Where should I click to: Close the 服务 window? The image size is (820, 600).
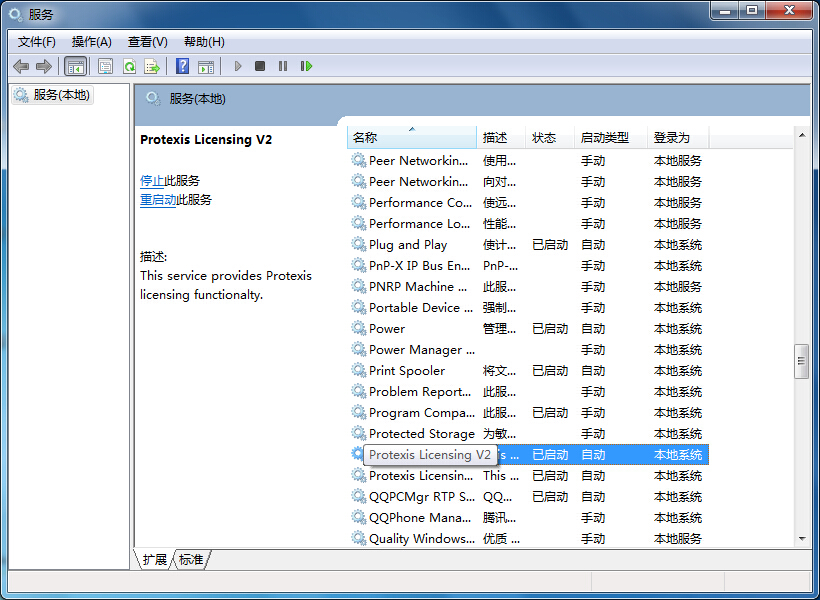tap(790, 10)
